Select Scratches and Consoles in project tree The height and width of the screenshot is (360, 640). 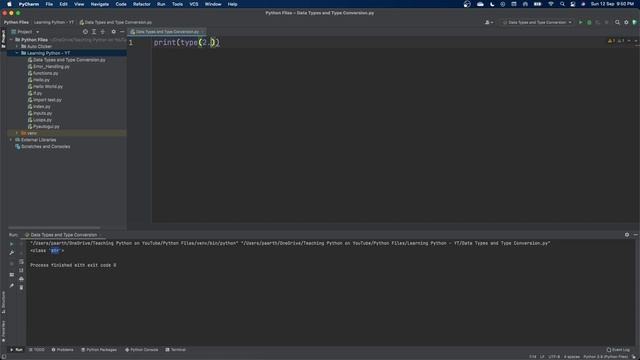[x=42, y=147]
